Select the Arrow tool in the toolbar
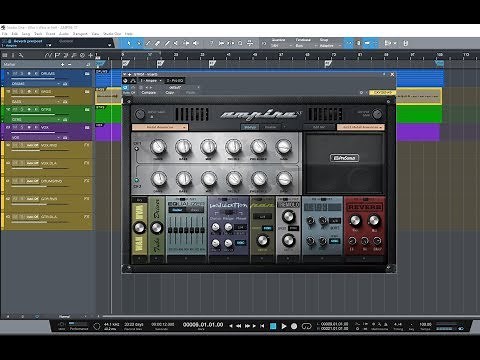 [x=129, y=43]
